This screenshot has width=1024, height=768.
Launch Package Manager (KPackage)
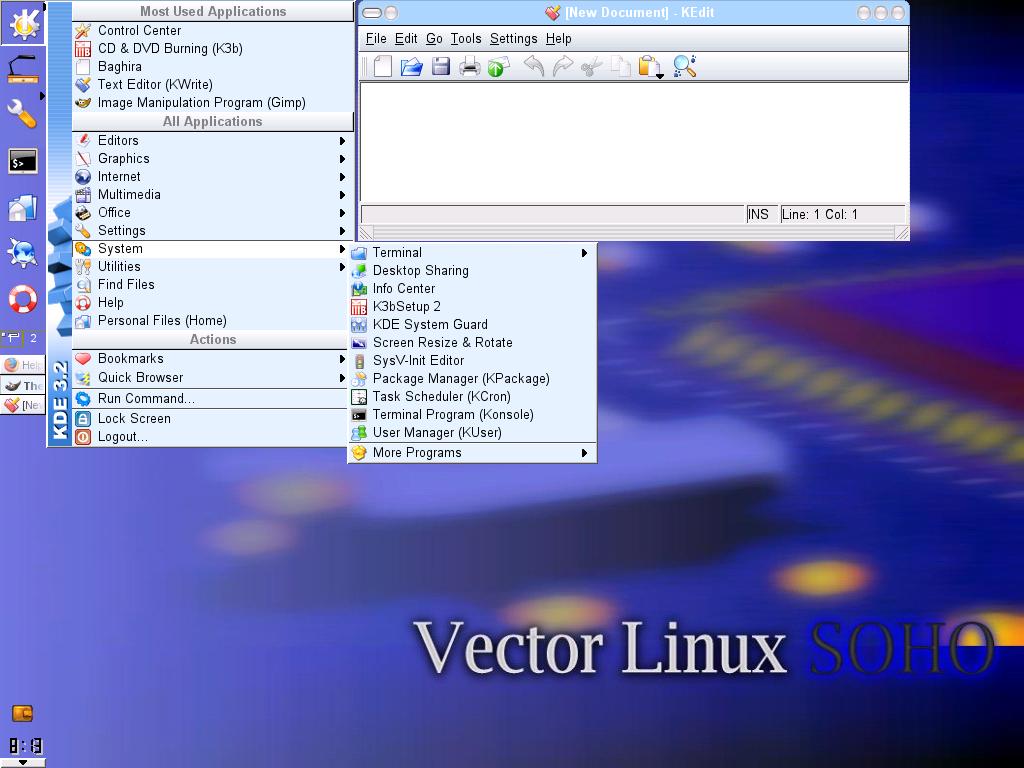point(472,379)
